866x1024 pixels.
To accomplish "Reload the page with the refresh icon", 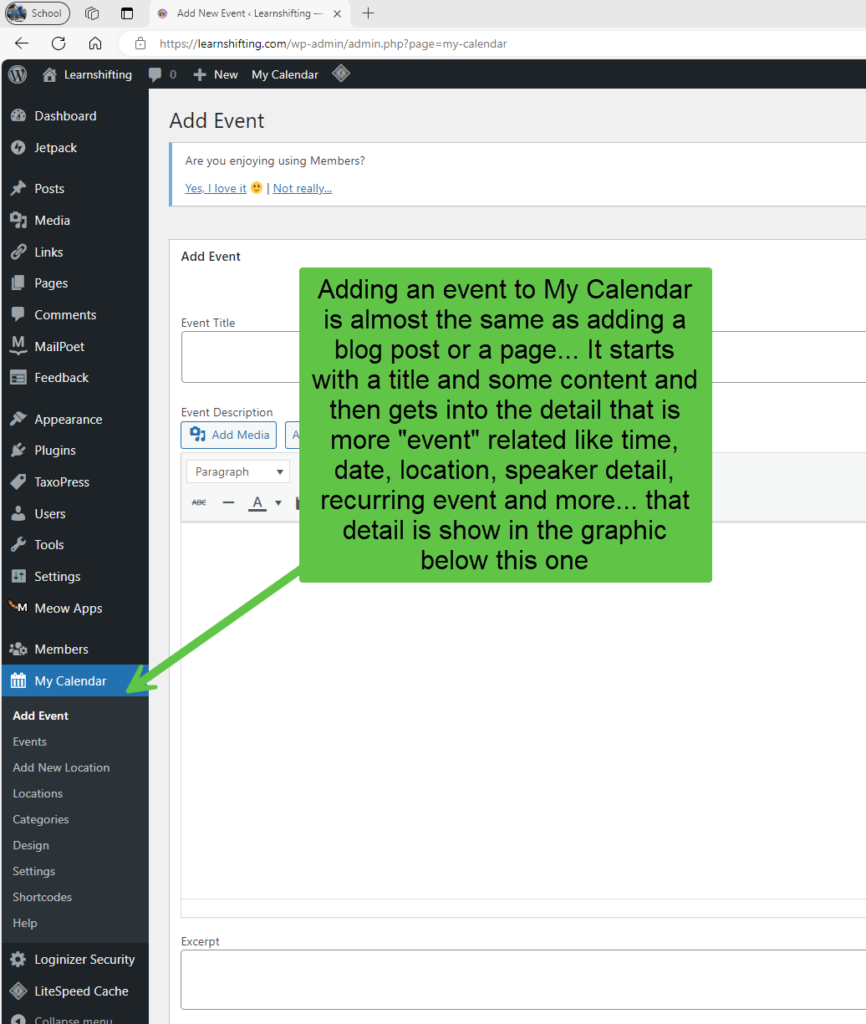I will click(59, 44).
